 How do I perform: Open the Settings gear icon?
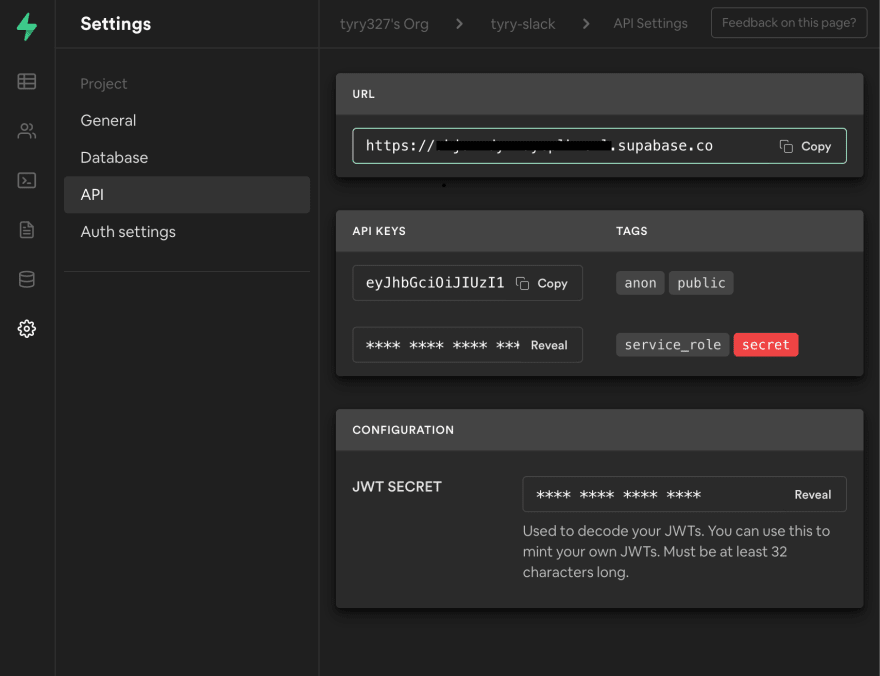tap(26, 329)
